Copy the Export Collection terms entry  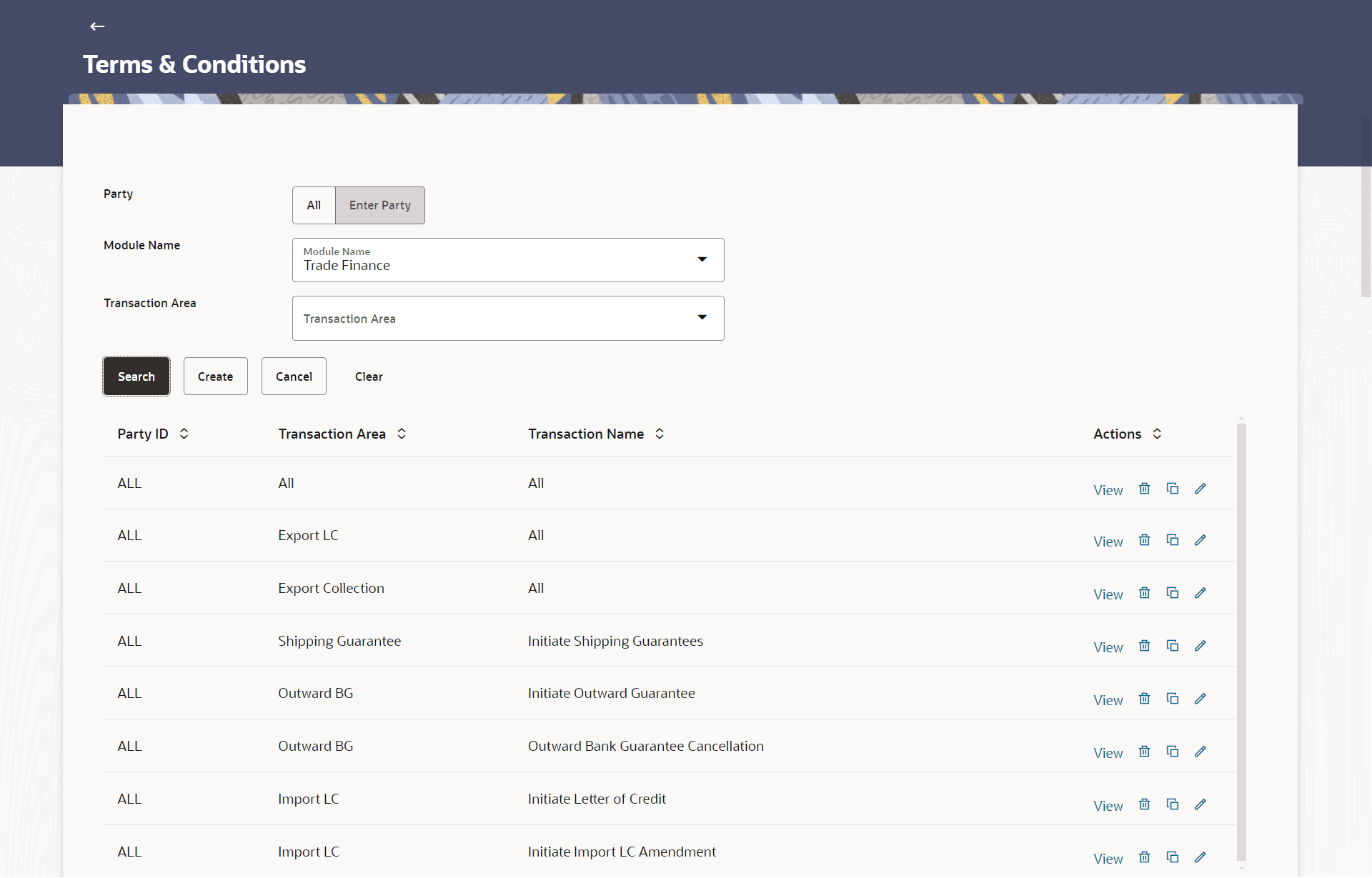[x=1173, y=593]
